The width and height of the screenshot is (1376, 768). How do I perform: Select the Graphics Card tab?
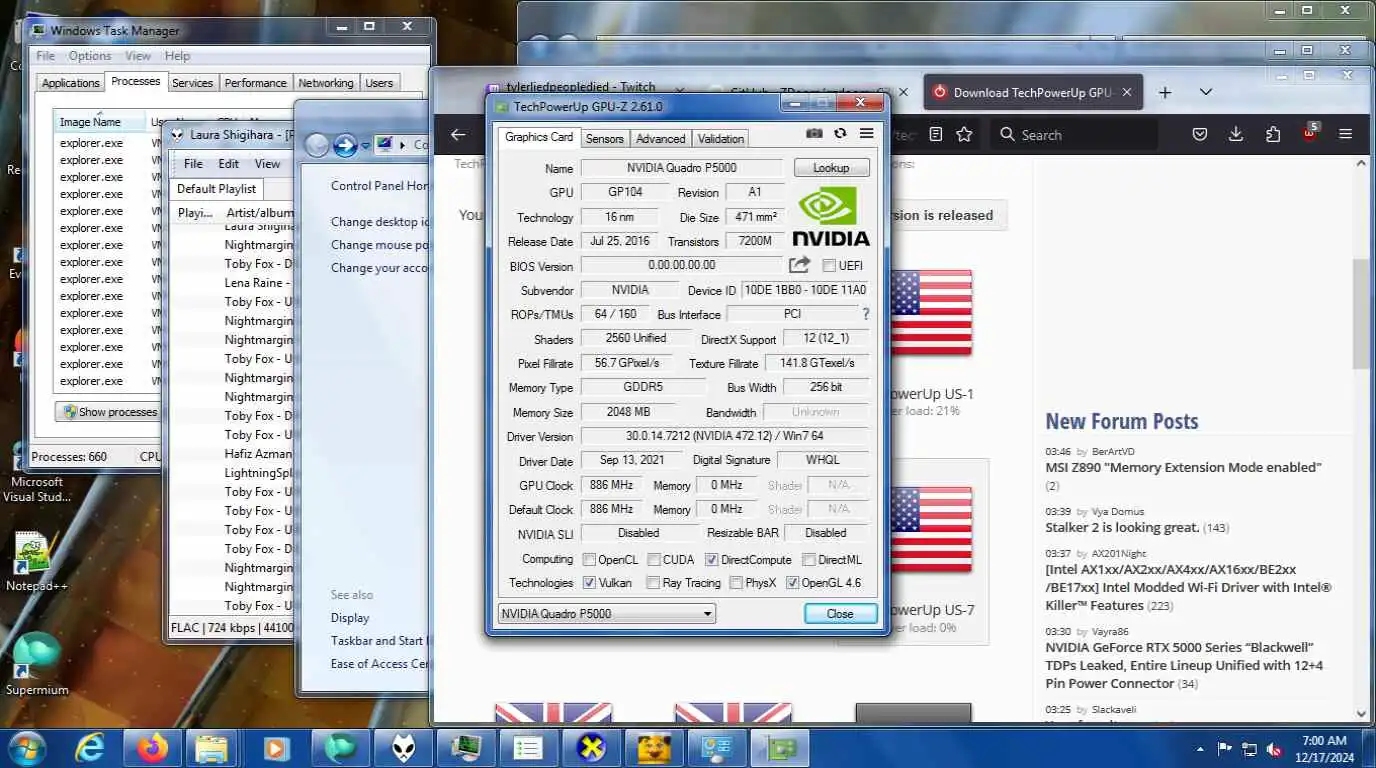(x=539, y=137)
